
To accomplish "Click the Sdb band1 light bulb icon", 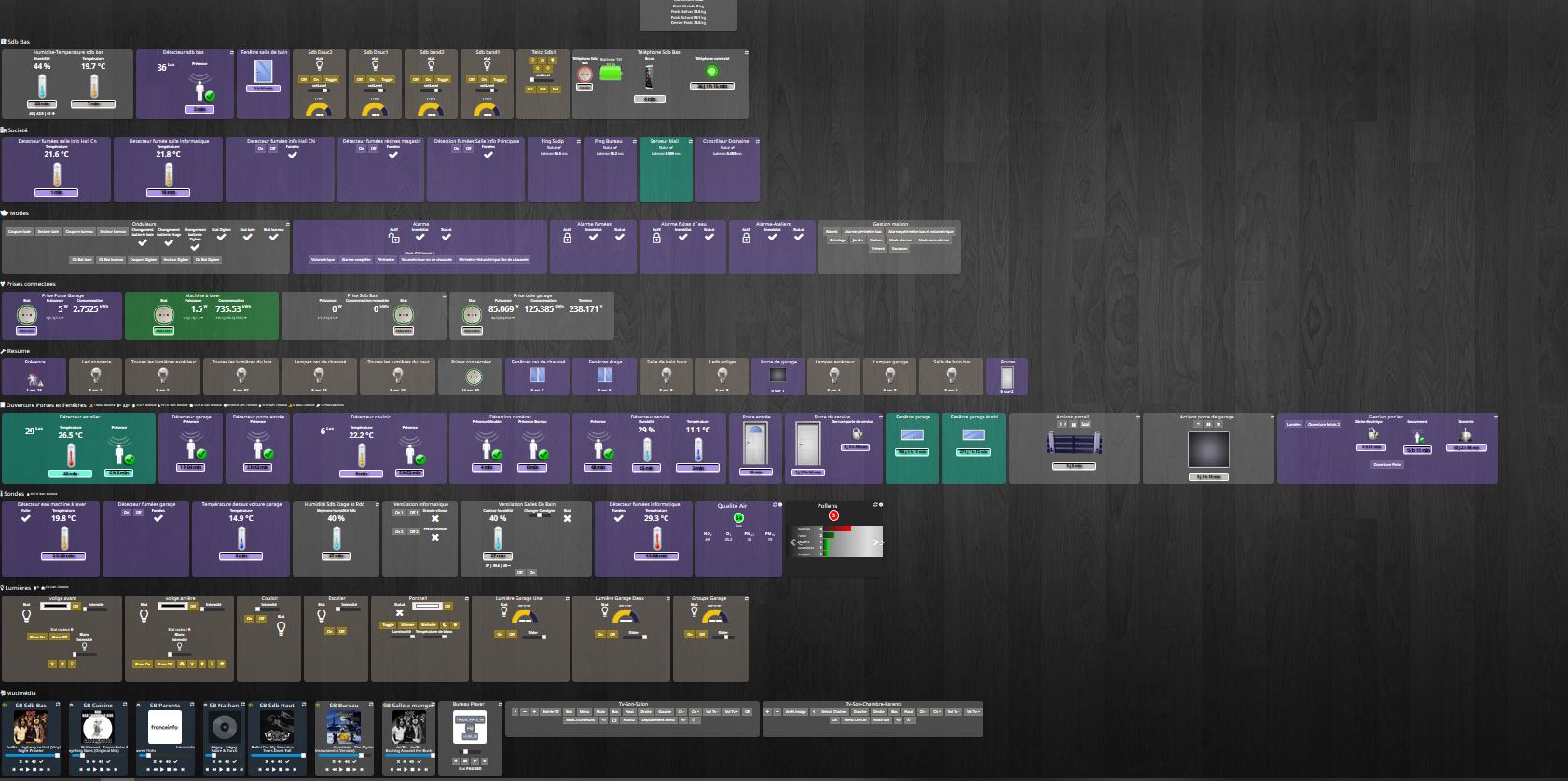I will point(488,65).
